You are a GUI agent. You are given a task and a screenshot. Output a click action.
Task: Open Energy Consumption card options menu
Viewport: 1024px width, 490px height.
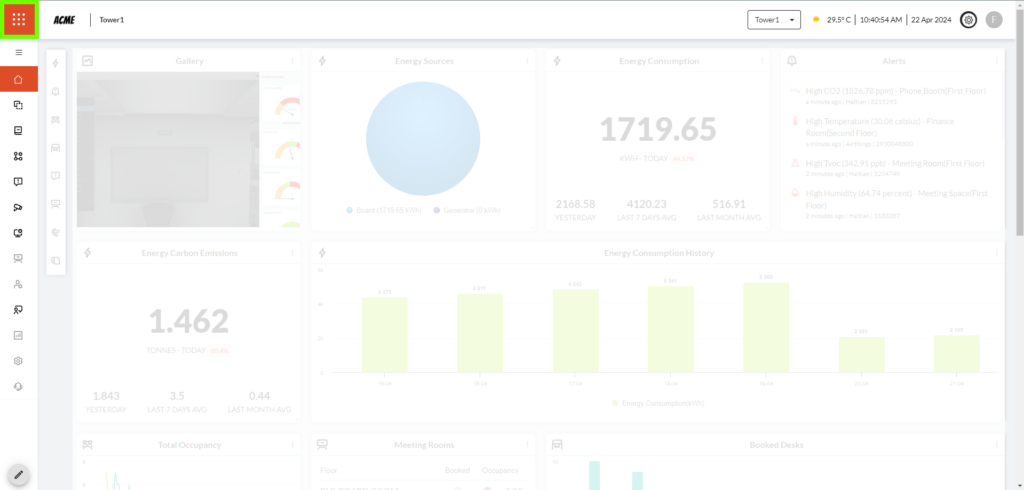763,61
